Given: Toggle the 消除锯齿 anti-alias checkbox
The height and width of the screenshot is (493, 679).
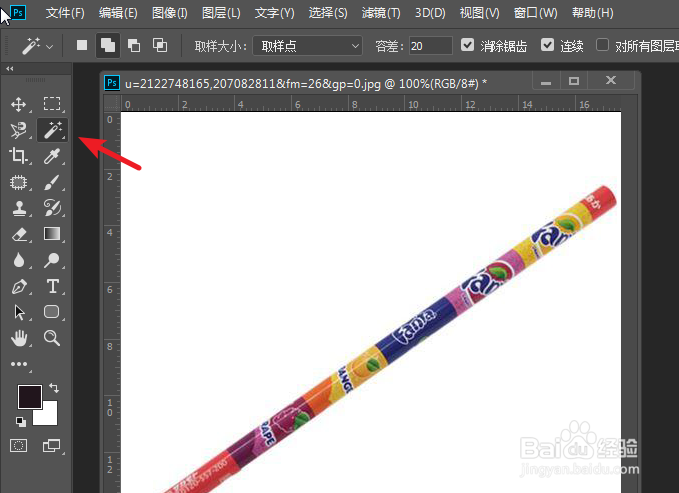Looking at the screenshot, I should (467, 45).
